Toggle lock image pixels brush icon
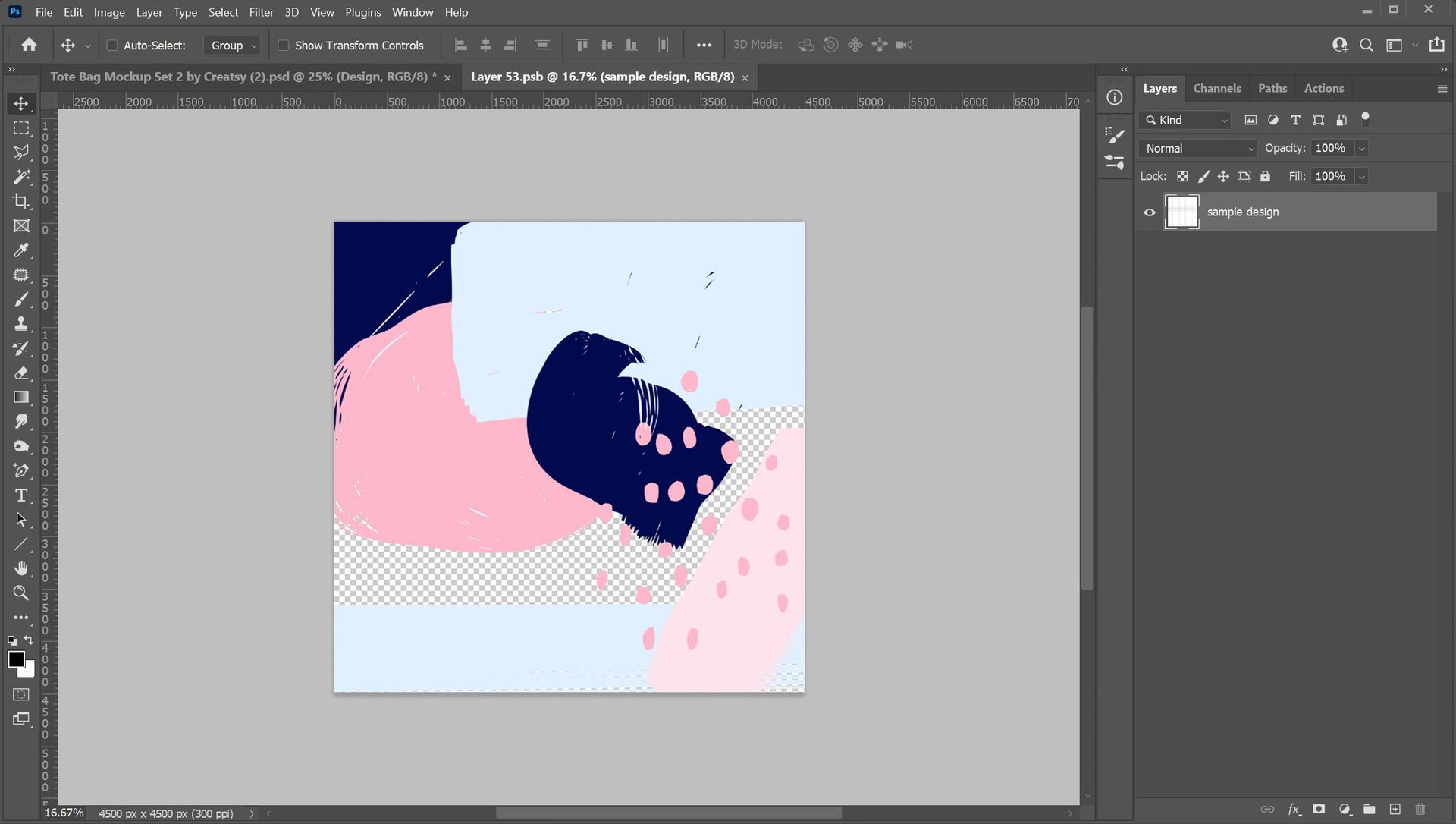Screen dimensions: 1456x824 [x=1203, y=176]
